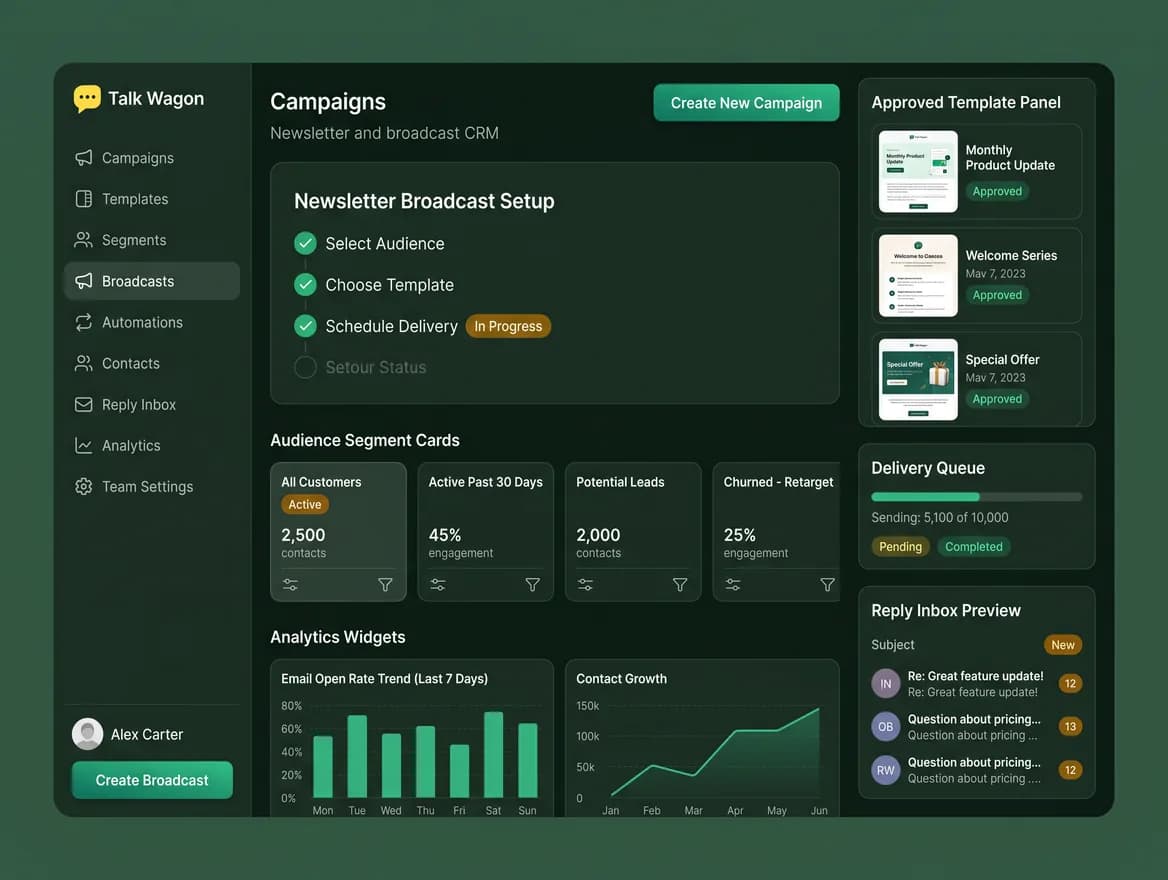Screen dimensions: 1168x880
Task: Click the Automations loop icon in sidebar
Action: [83, 322]
